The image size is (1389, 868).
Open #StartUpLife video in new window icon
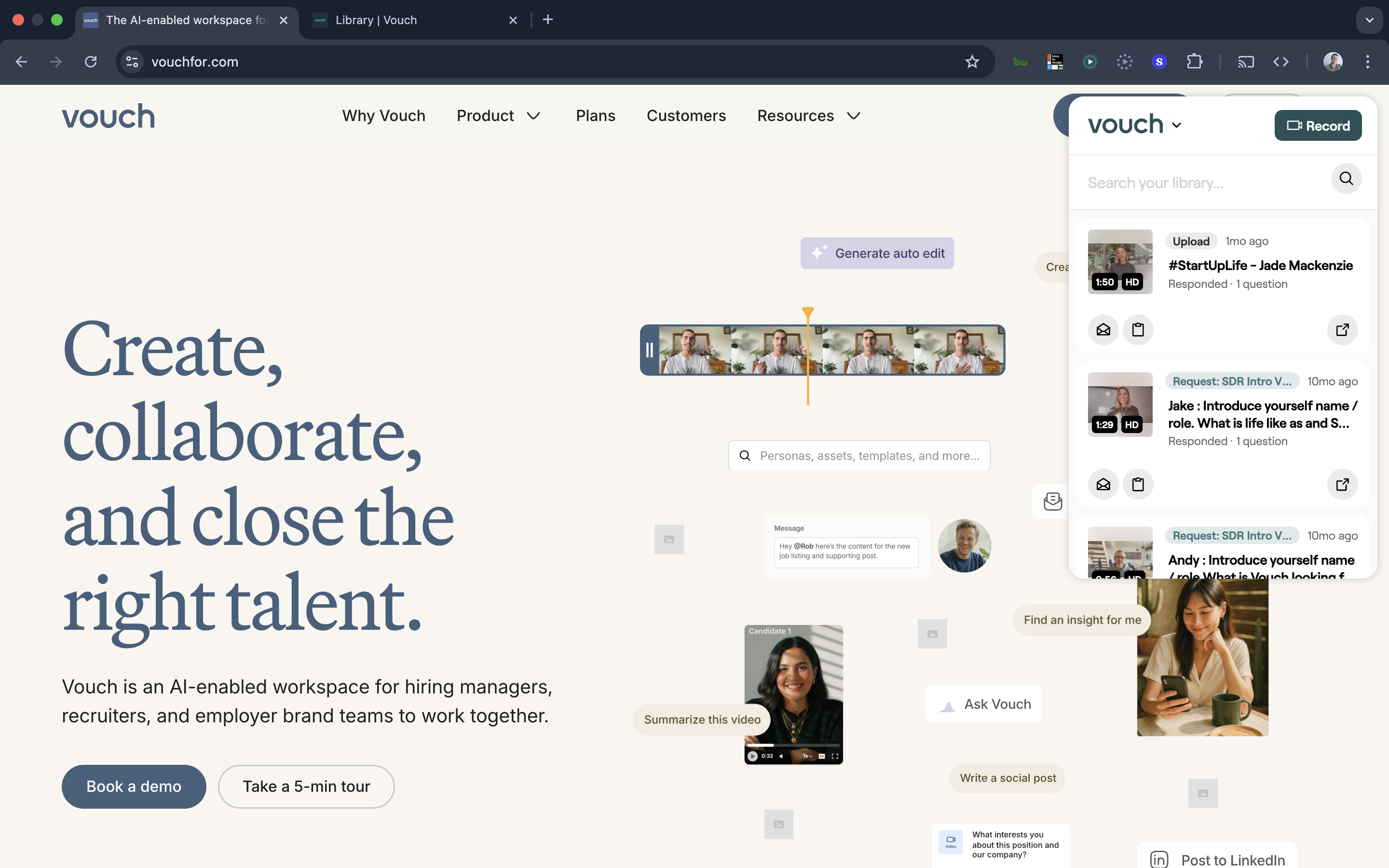point(1343,329)
